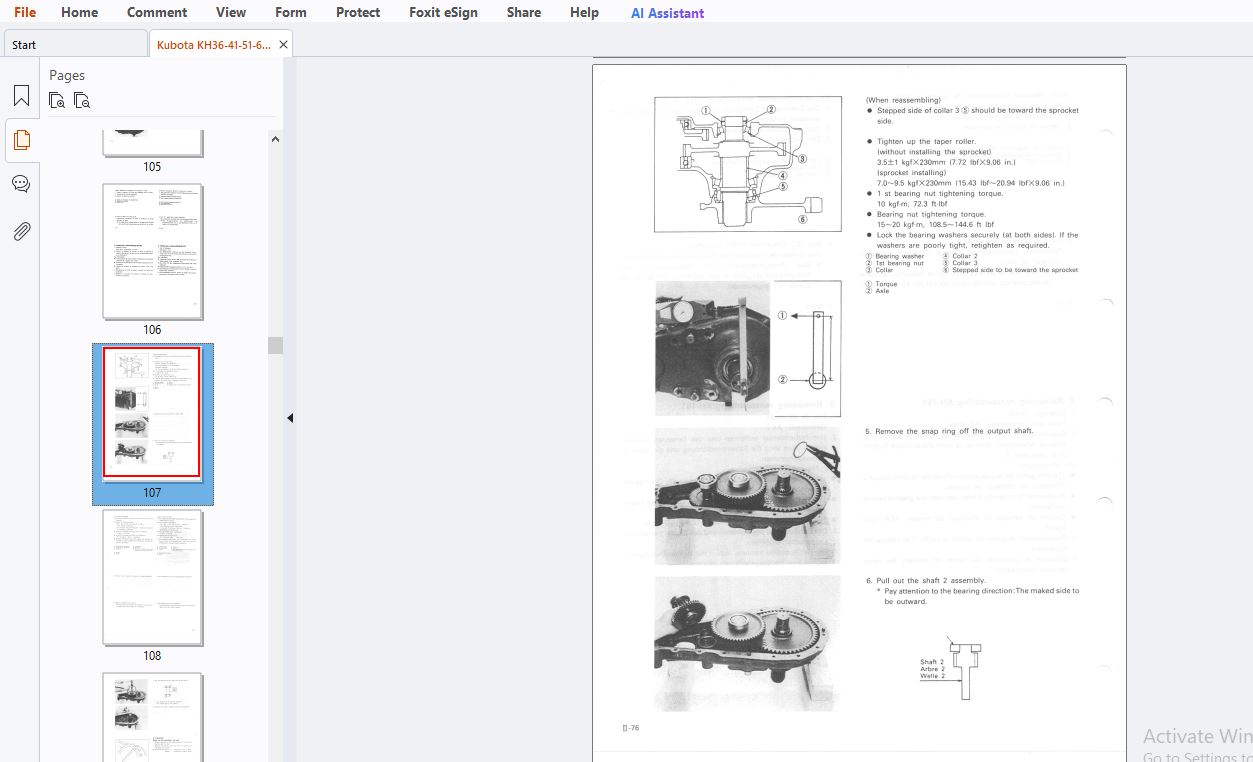The width and height of the screenshot is (1253, 762).
Task: Select the Kubota KH36-41-51 document tab
Action: click(213, 44)
